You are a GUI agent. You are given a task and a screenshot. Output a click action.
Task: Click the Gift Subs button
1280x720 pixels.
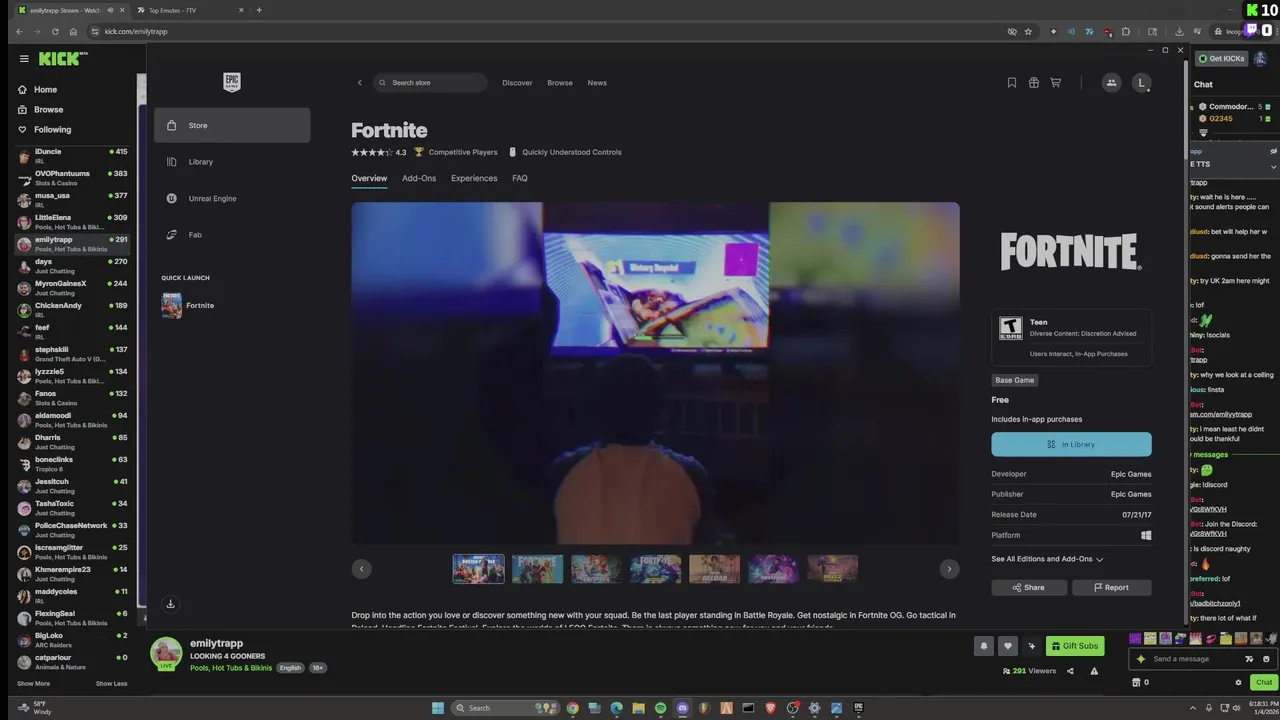point(1075,646)
